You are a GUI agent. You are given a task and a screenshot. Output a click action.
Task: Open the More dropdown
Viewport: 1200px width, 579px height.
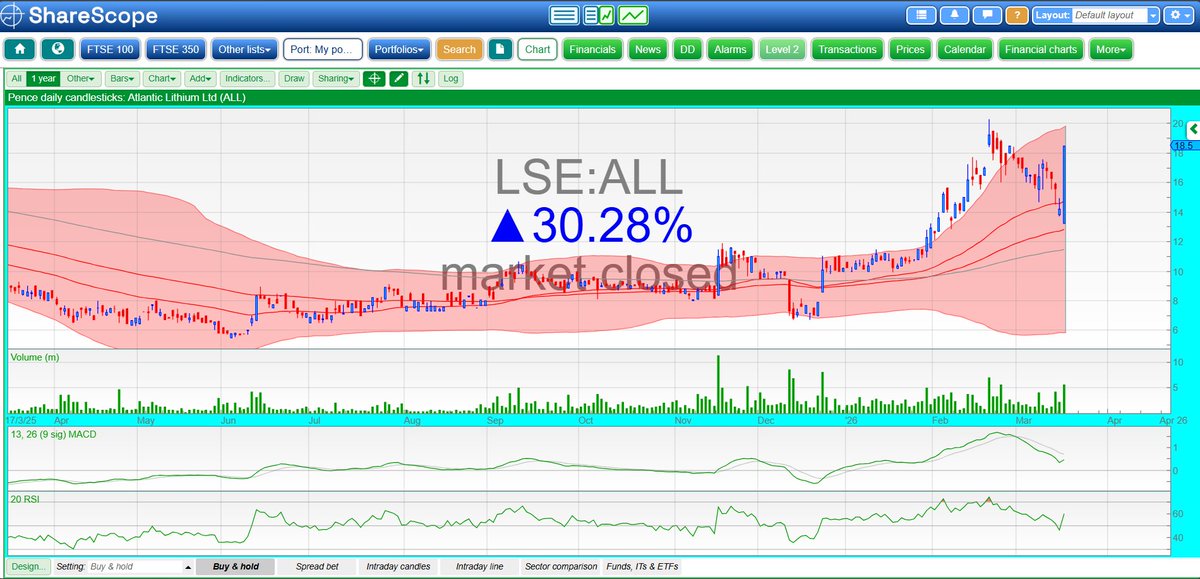(1110, 49)
